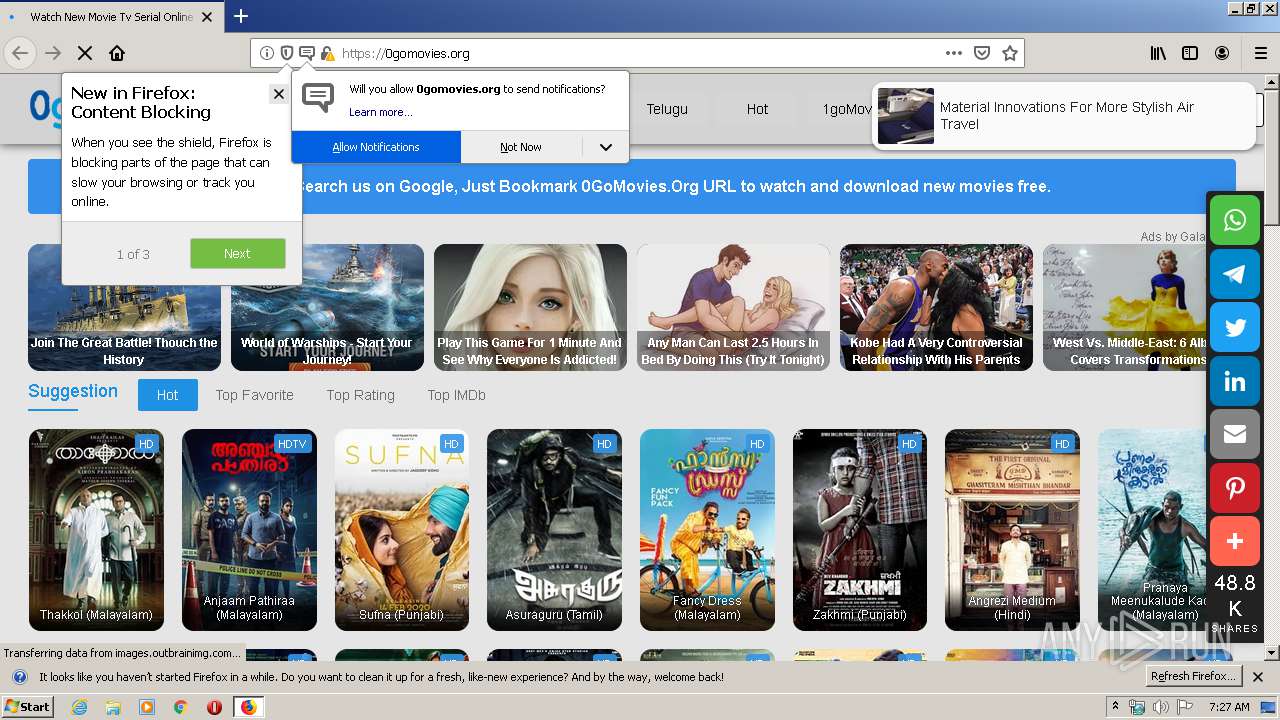Open Firefox account icon

tap(1222, 53)
